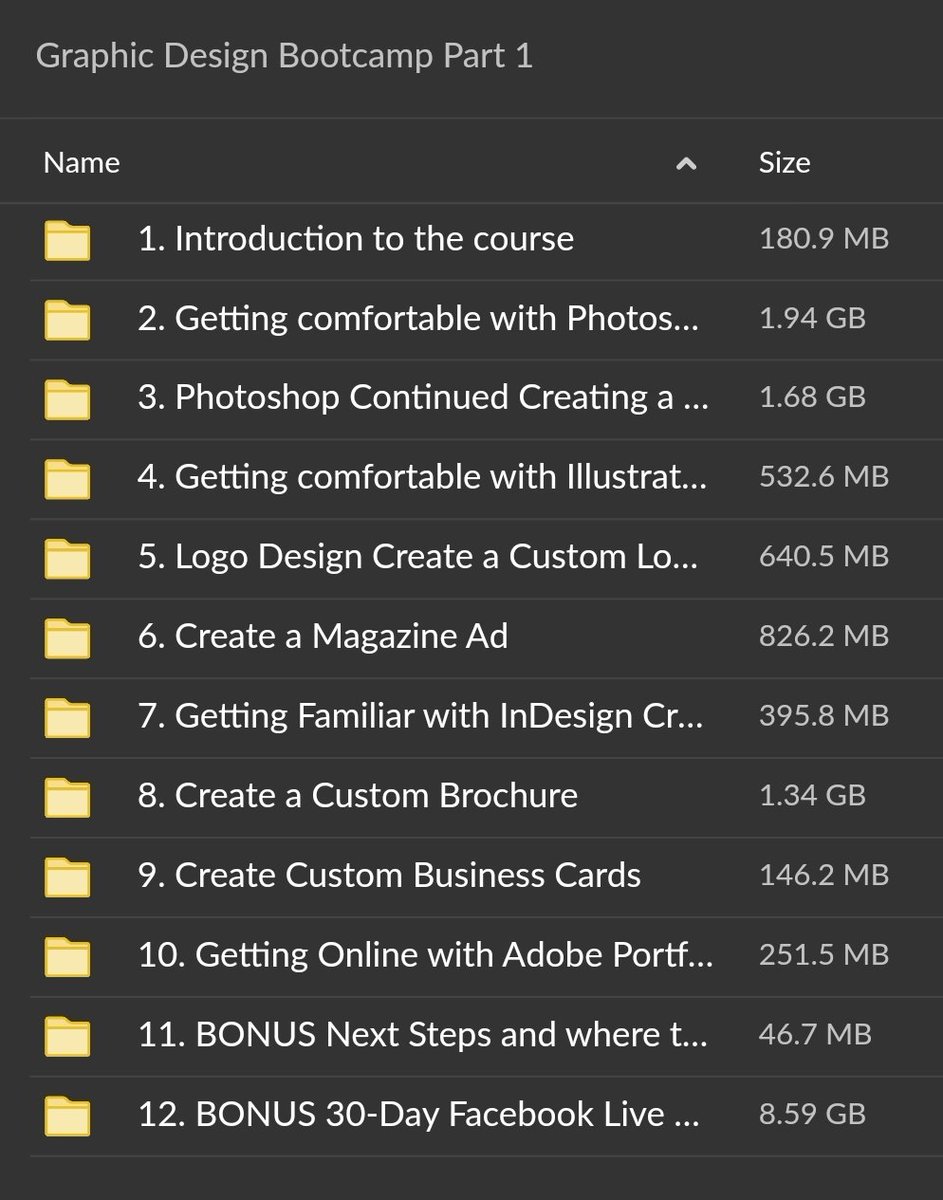943x1200 pixels.
Task: Sort files by the Size column header
Action: pyautogui.click(x=784, y=163)
